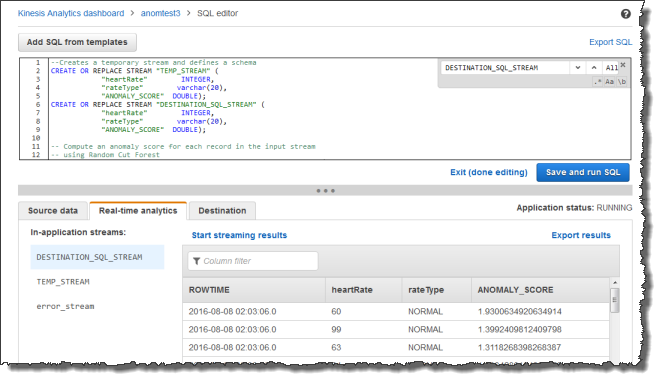Click Exit (done editing) link
This screenshot has width=662, height=382.
click(x=489, y=172)
